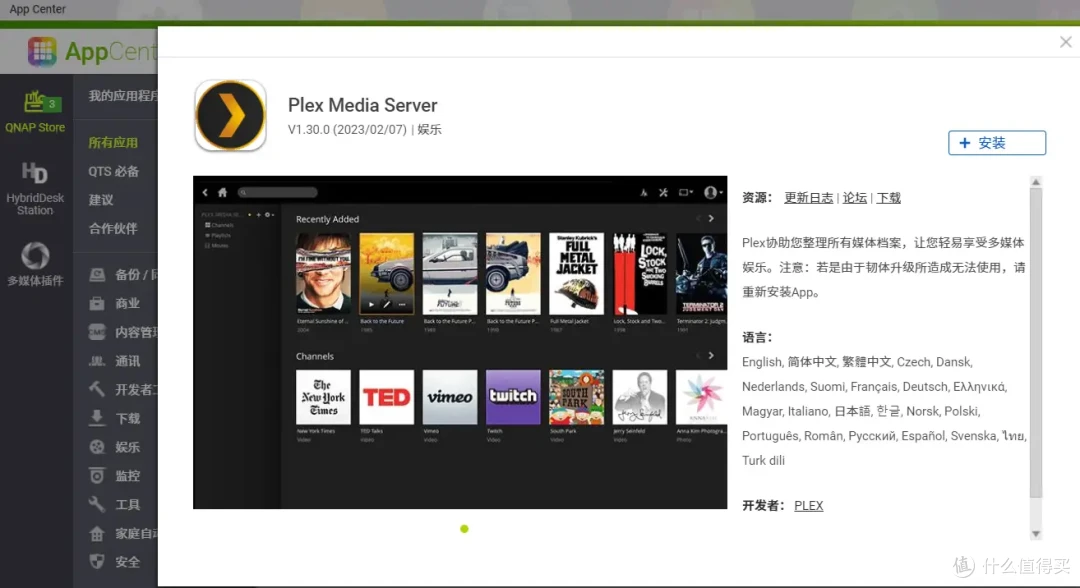Open the 下载 download link
Image resolution: width=1080 pixels, height=588 pixels.
[889, 198]
